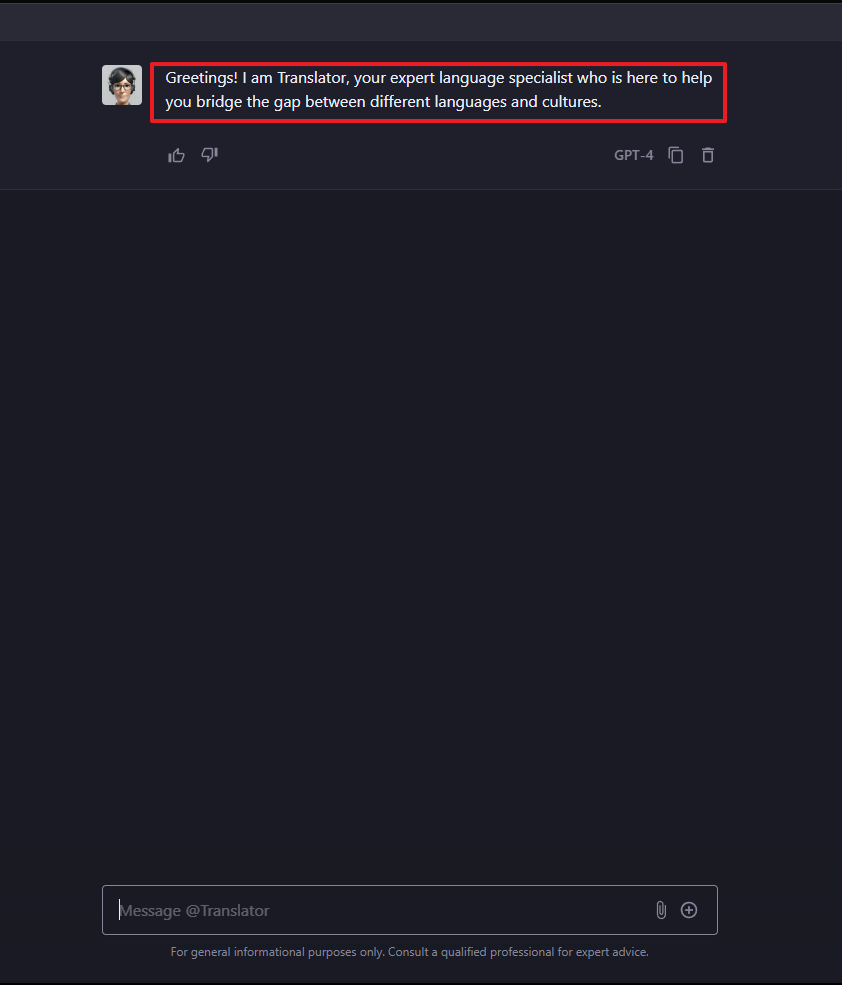Click the greeting text from Translator
The image size is (842, 985).
(x=439, y=90)
